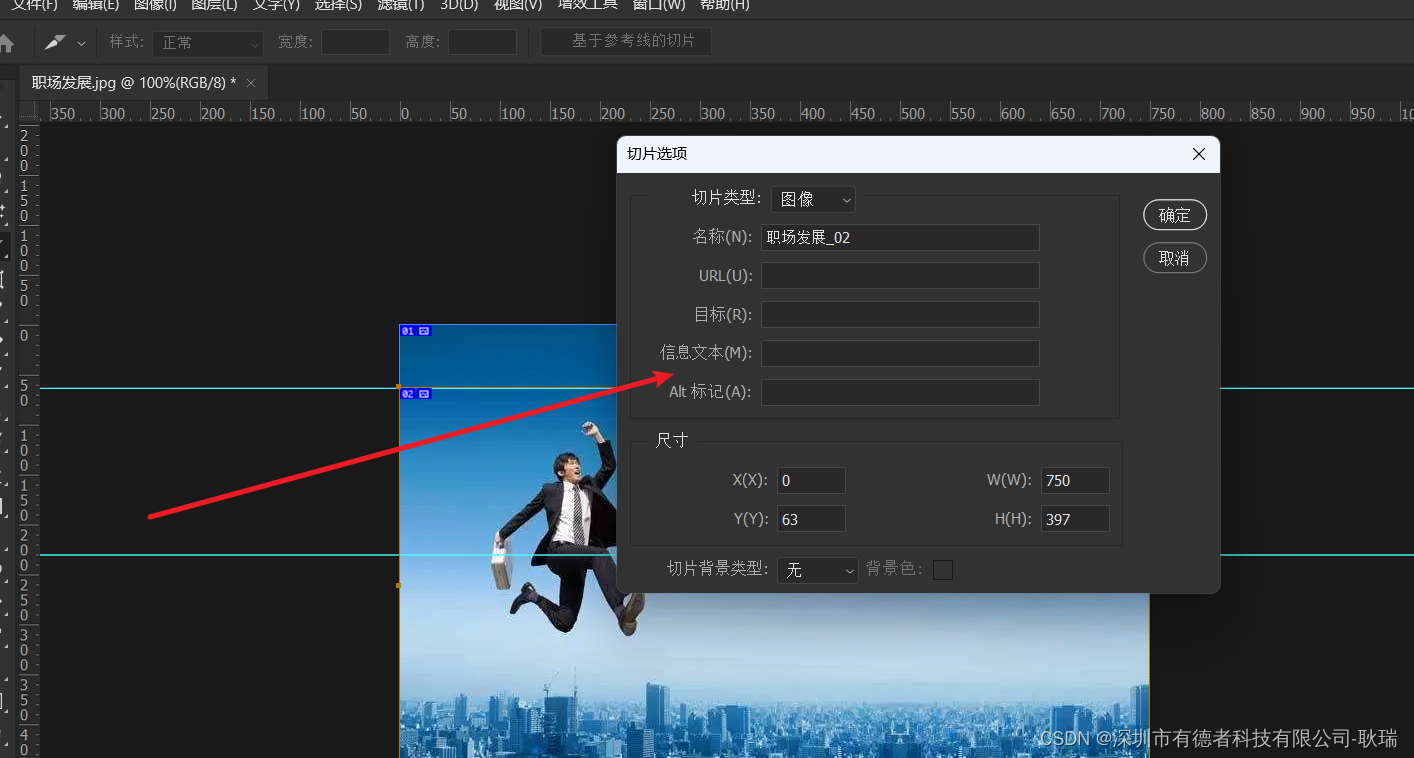Image resolution: width=1414 pixels, height=758 pixels.
Task: Click the 切片选项 dialog title text
Action: click(x=657, y=154)
